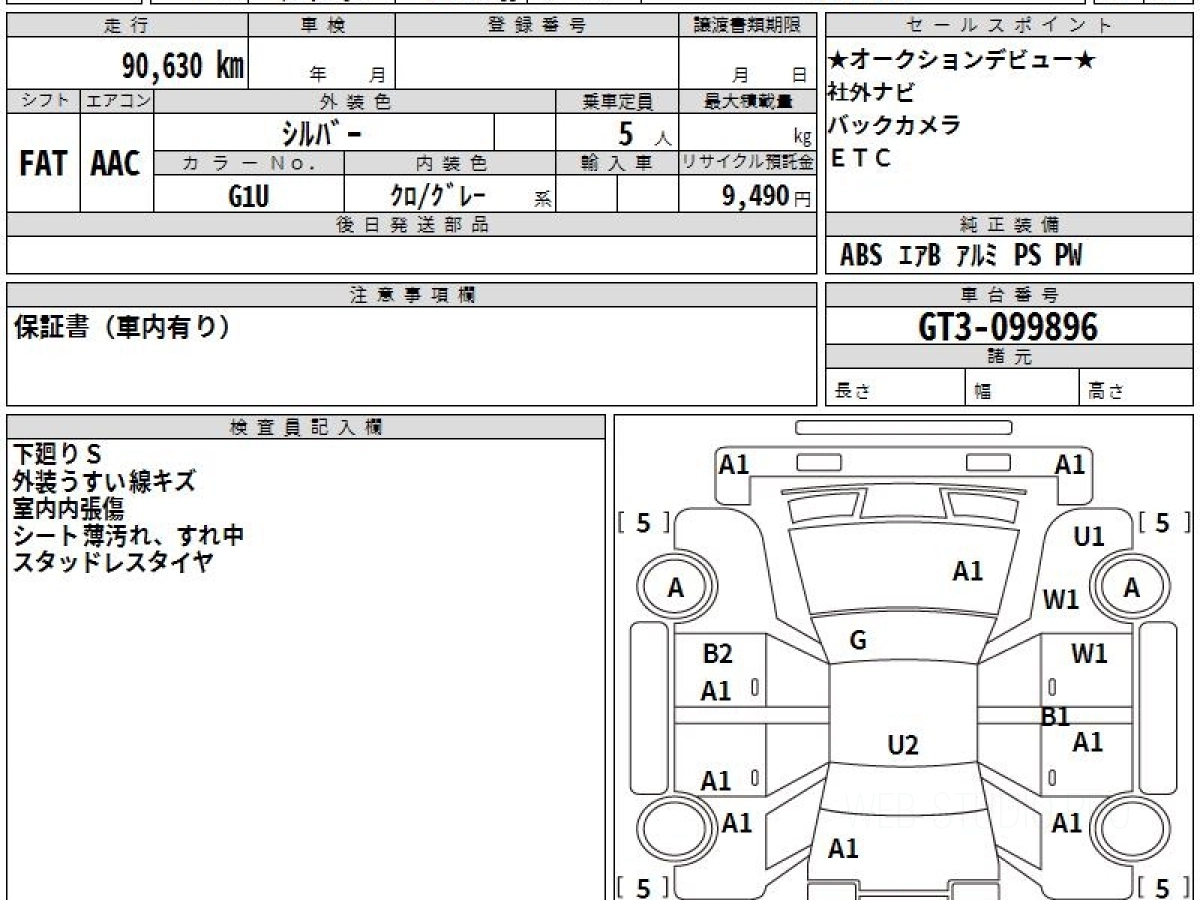
Task: Click the ETC sales point
Action: point(860,158)
